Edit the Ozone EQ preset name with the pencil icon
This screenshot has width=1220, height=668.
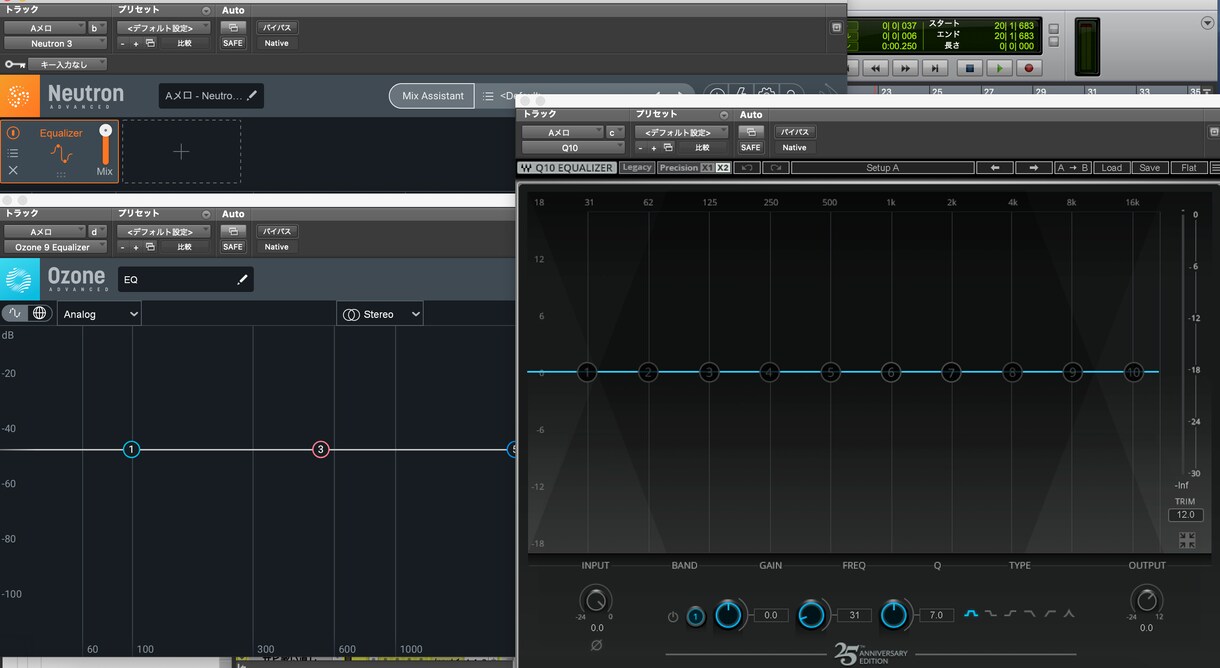tap(241, 280)
